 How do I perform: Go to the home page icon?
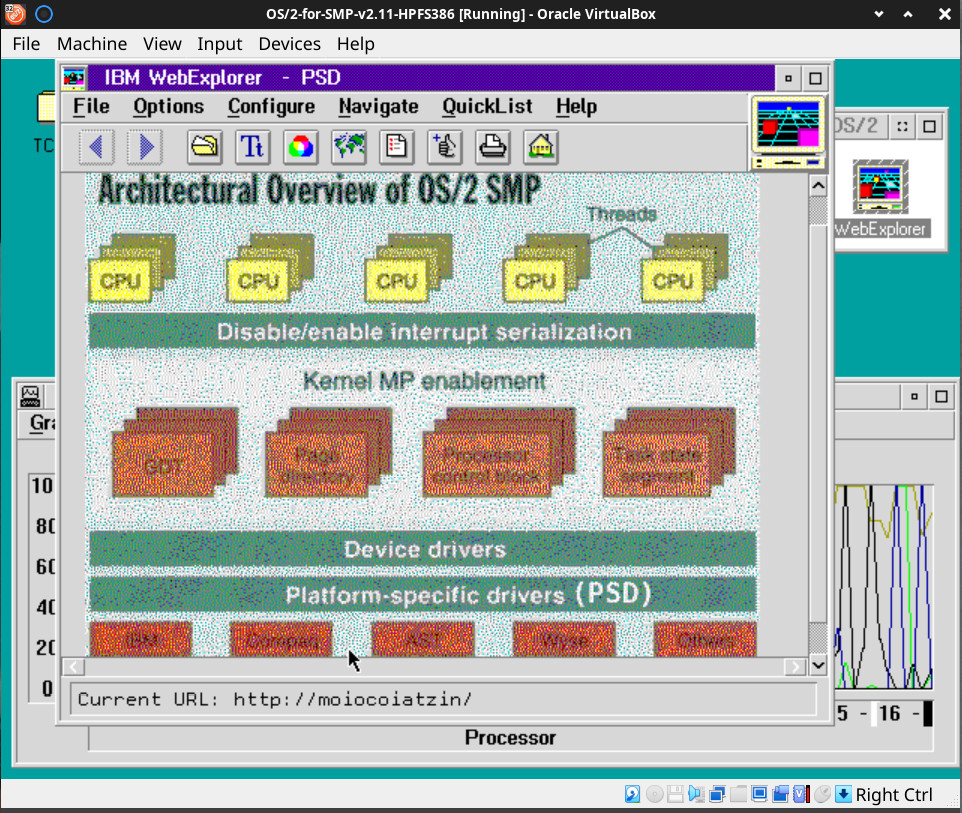[541, 147]
